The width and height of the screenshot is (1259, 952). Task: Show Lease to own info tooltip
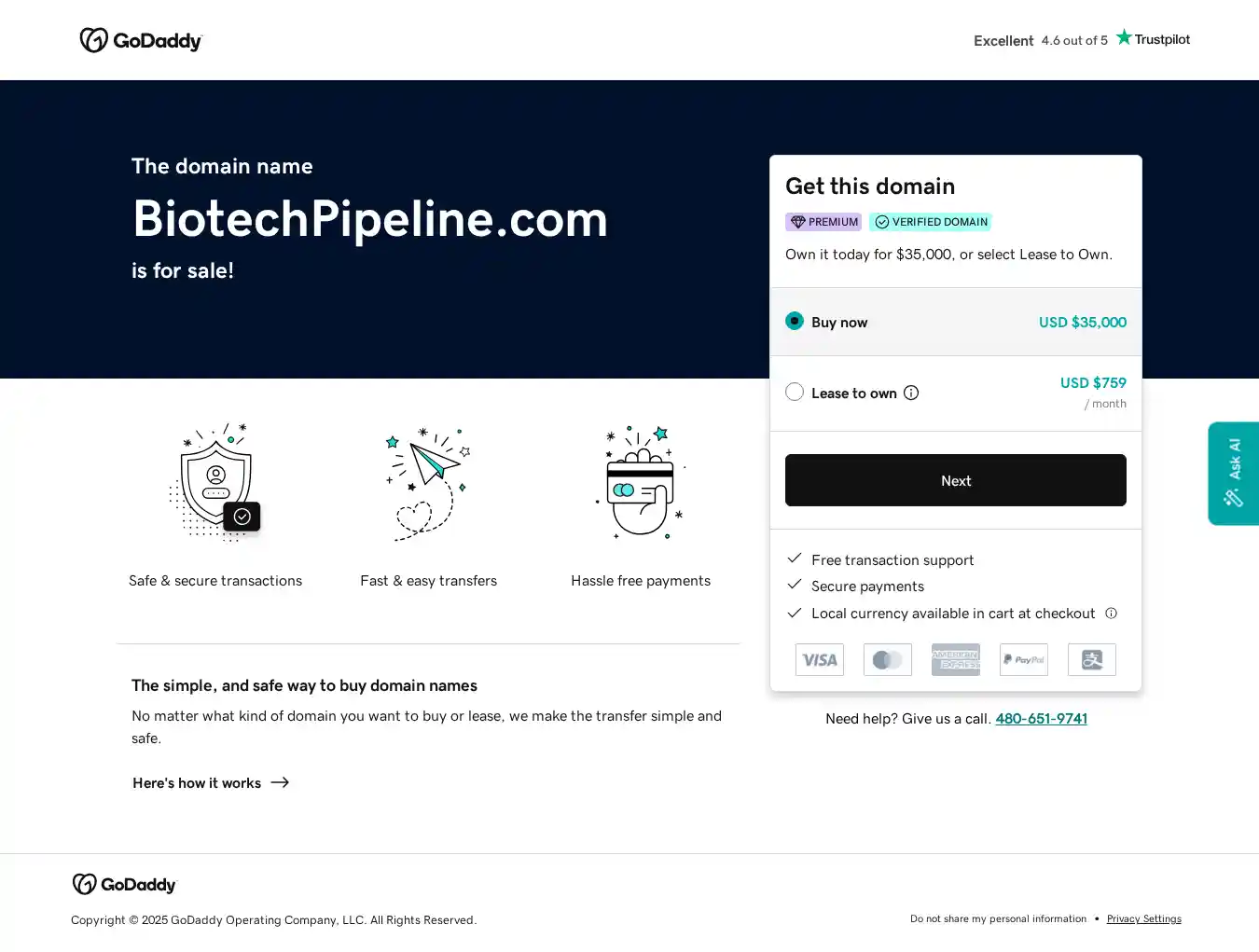click(911, 393)
